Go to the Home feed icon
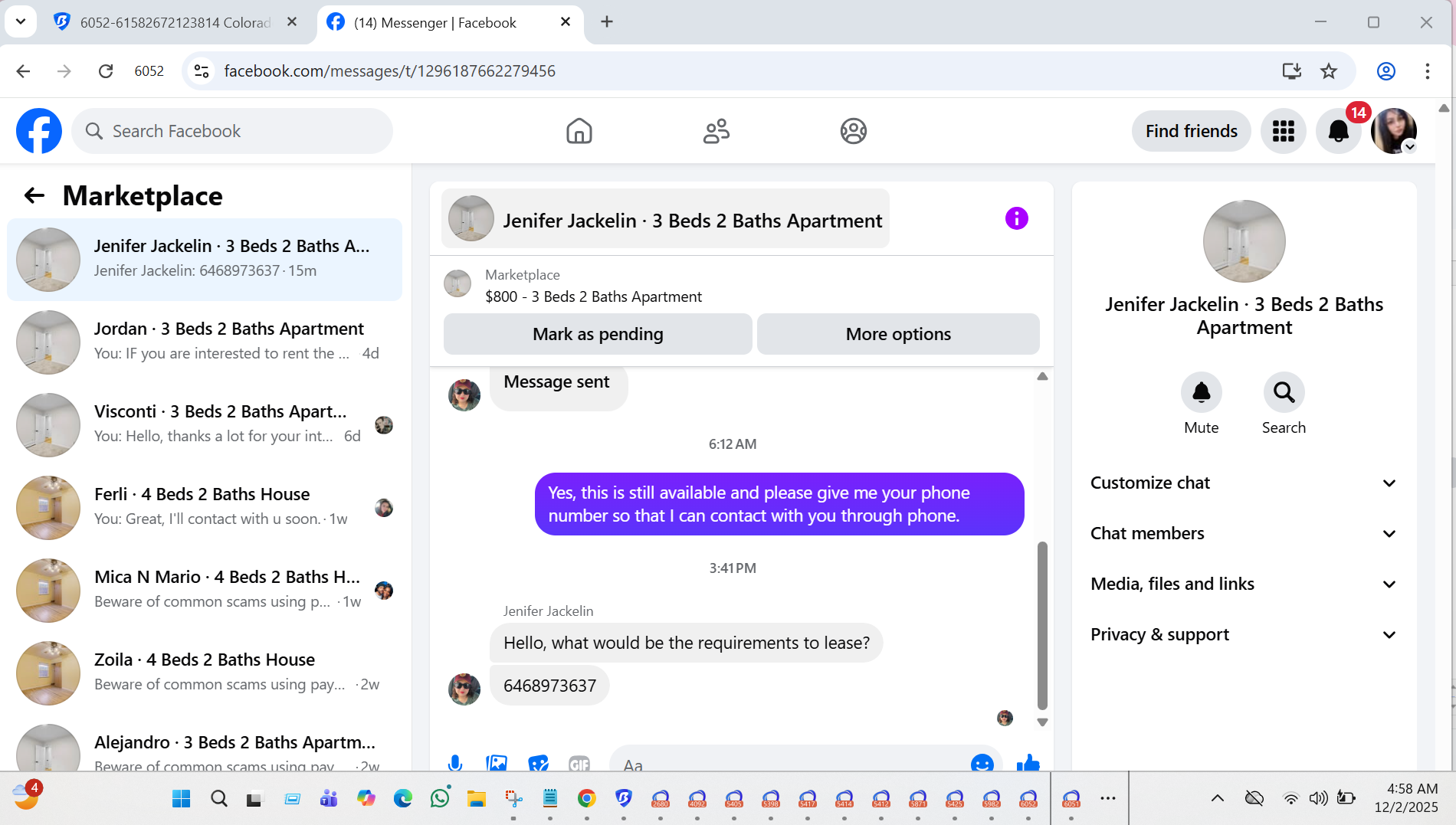The width and height of the screenshot is (1456, 825). point(579,131)
